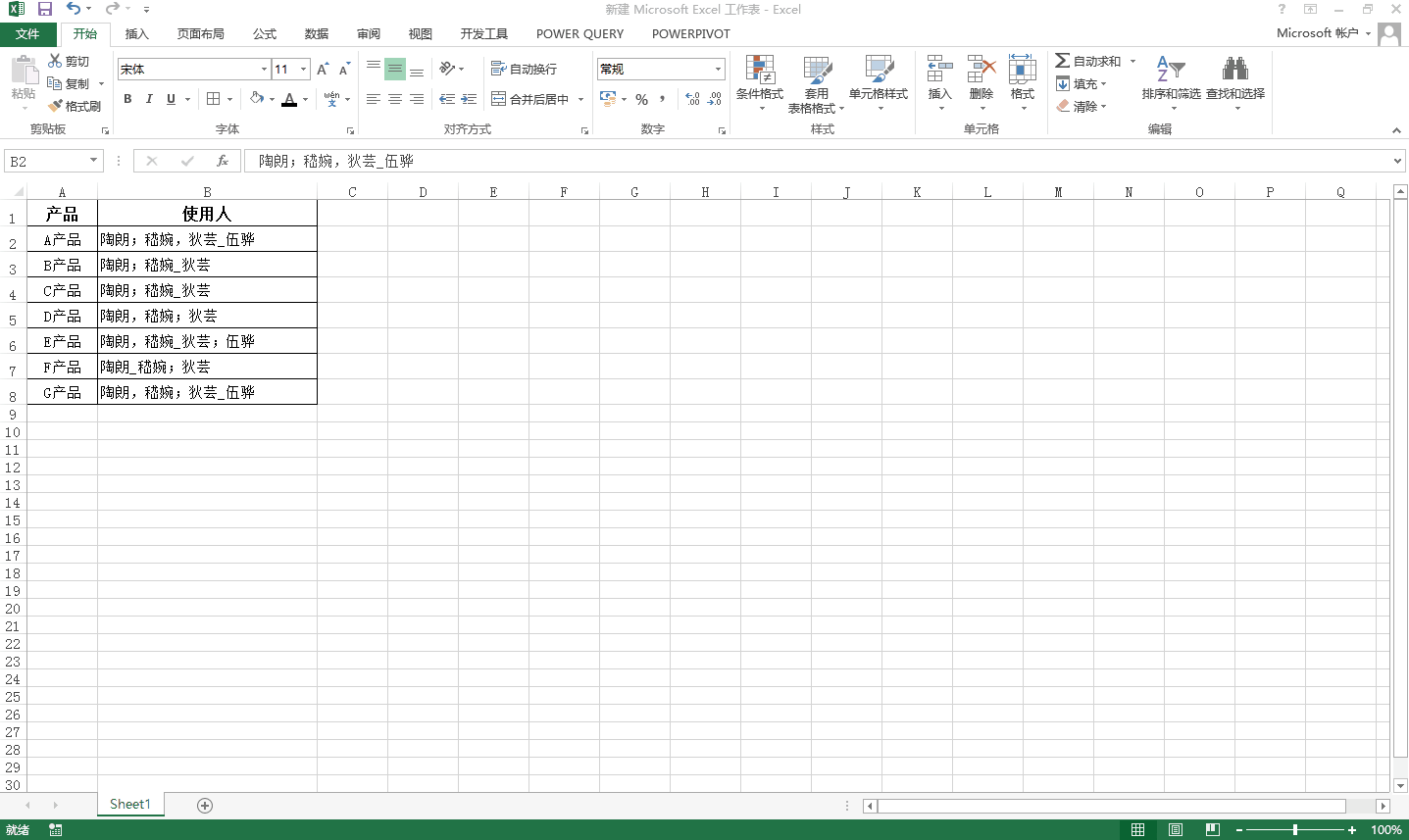
Task: Toggle bold formatting
Action: (127, 99)
